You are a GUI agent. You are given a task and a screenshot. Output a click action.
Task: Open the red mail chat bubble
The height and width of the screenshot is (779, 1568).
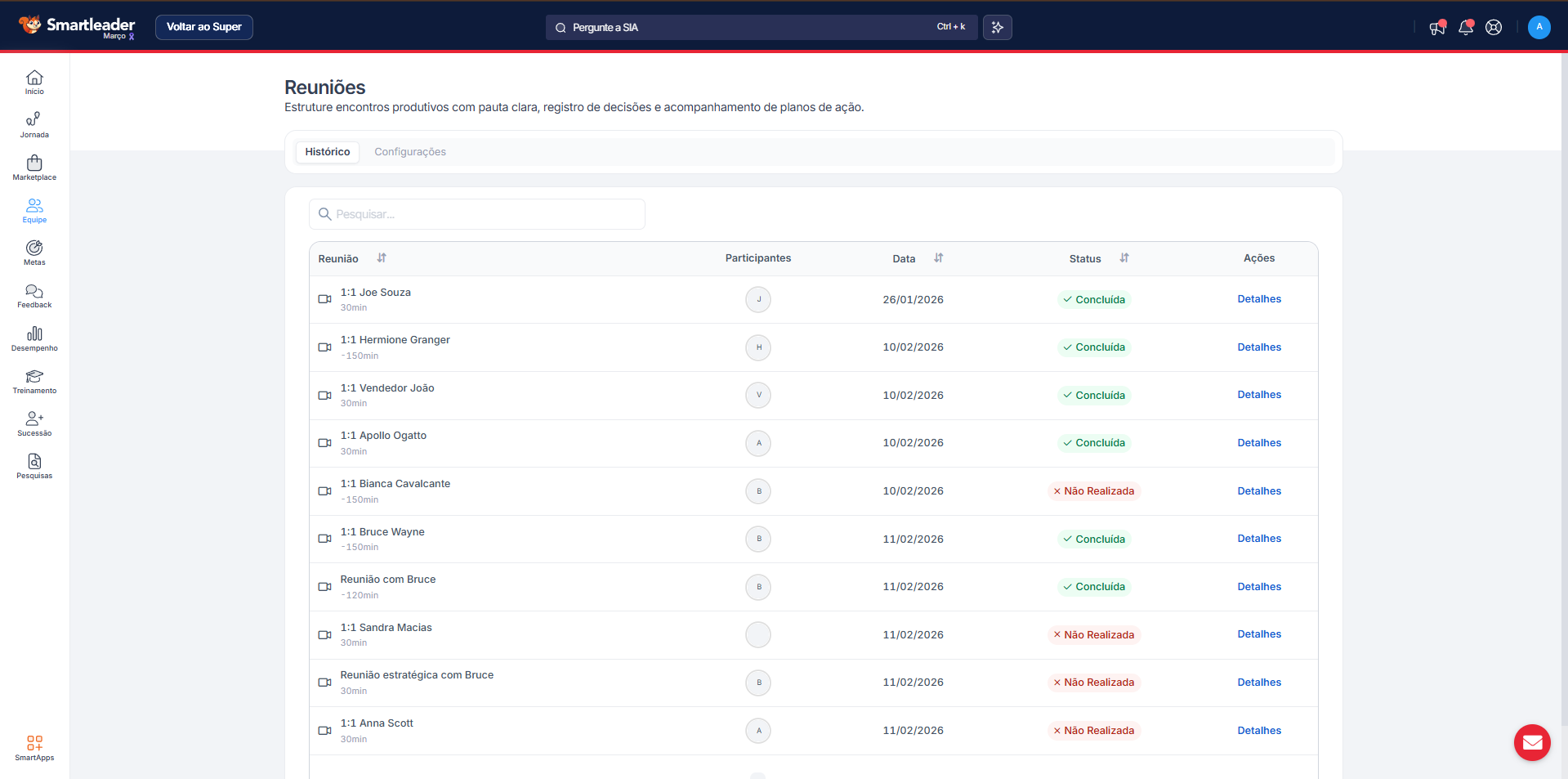coord(1532,742)
